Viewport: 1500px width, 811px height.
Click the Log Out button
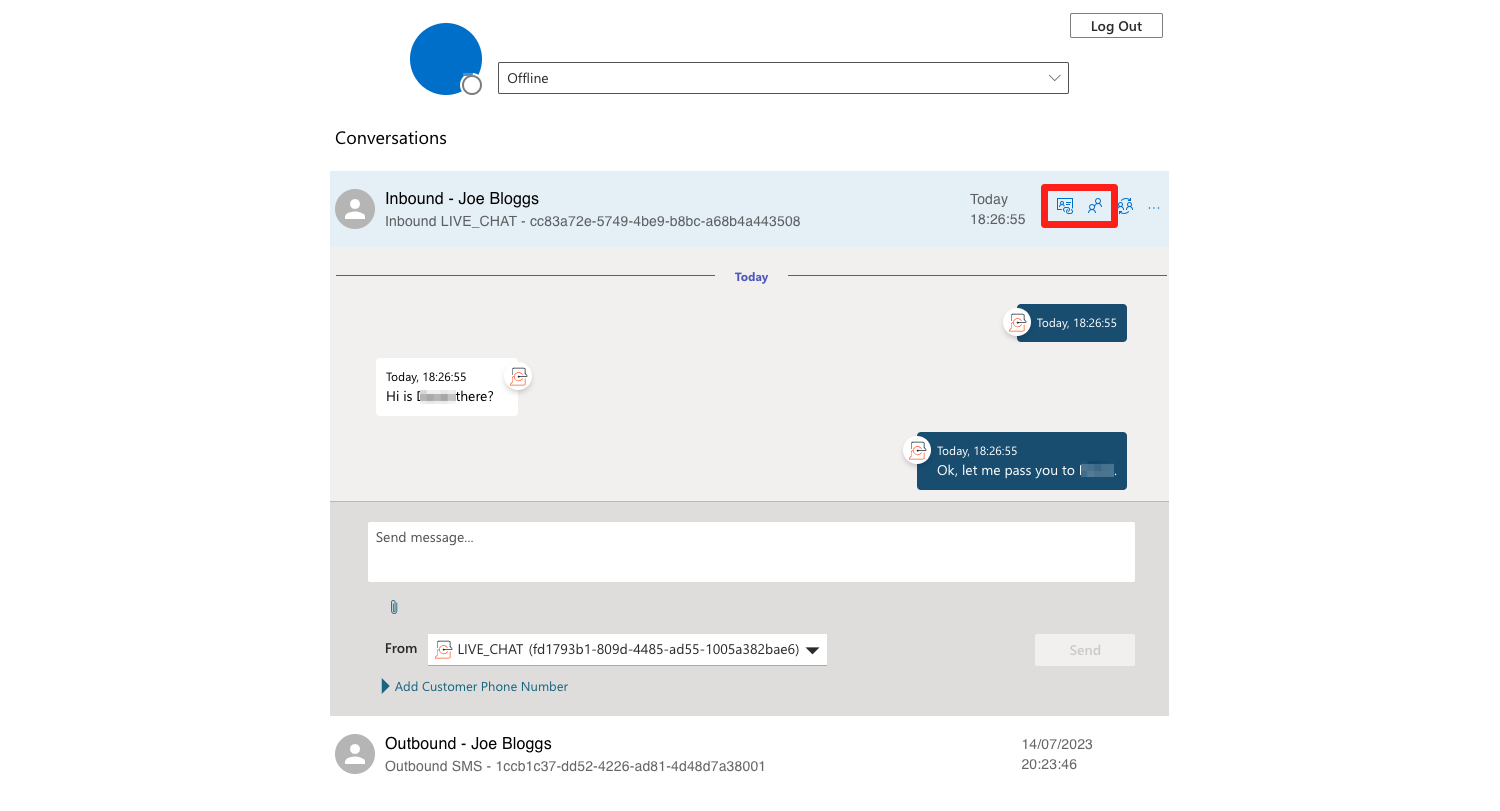click(1115, 26)
